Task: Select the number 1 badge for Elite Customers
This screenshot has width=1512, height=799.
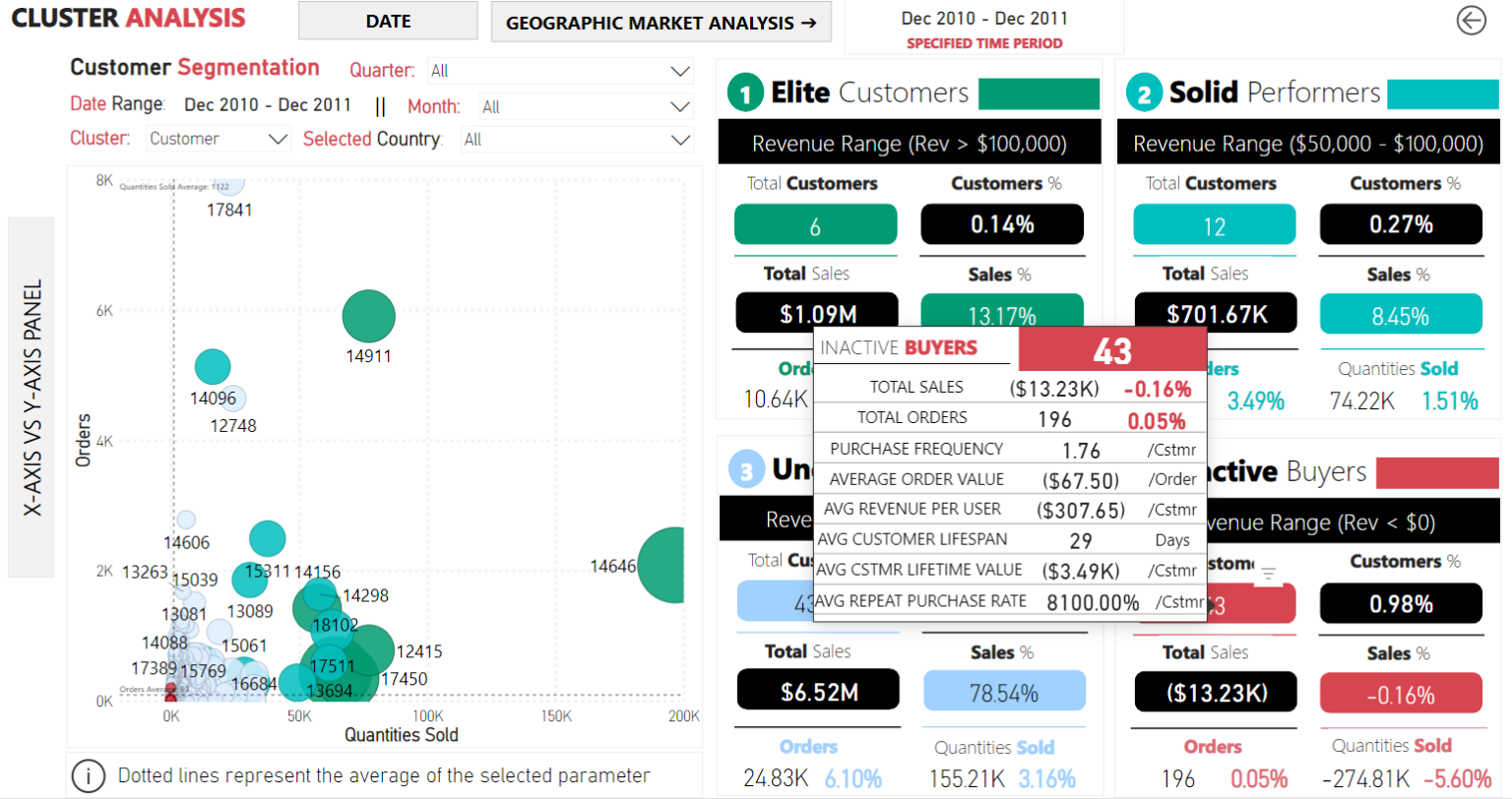Action: pos(745,93)
